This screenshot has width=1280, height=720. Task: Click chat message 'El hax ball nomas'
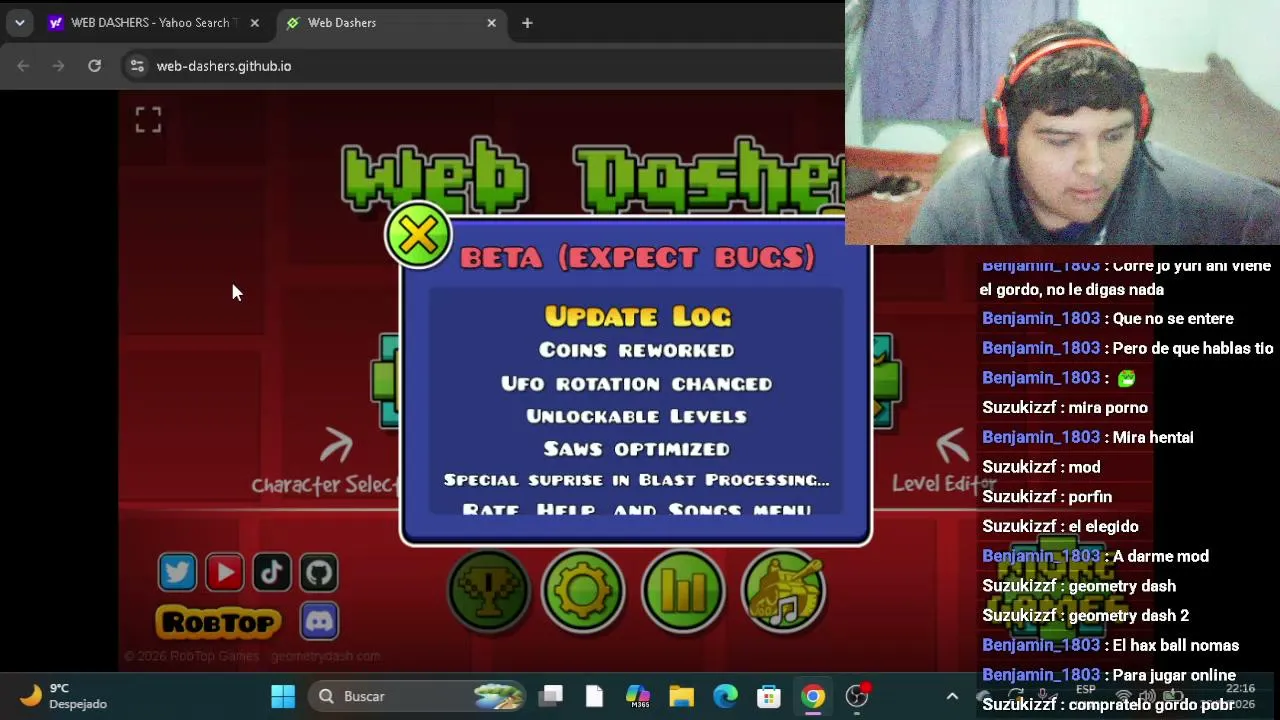tap(1176, 646)
